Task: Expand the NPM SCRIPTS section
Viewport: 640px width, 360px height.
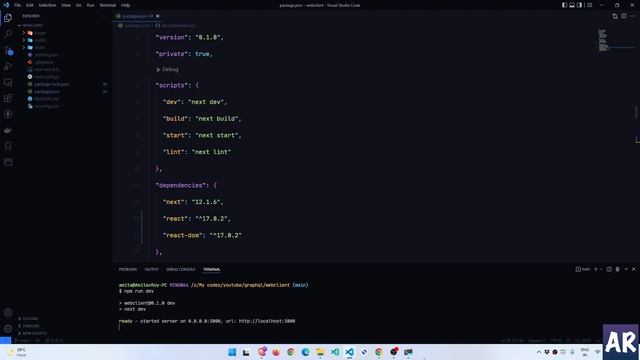Action: tap(33, 333)
